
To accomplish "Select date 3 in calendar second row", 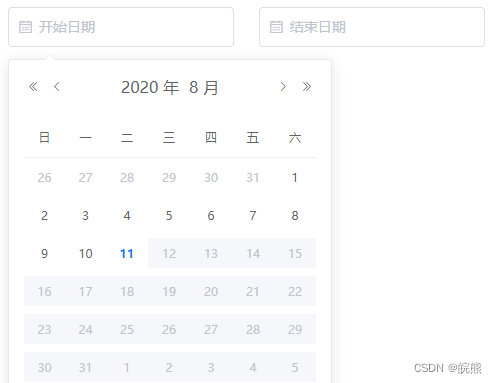I will click(86, 216).
